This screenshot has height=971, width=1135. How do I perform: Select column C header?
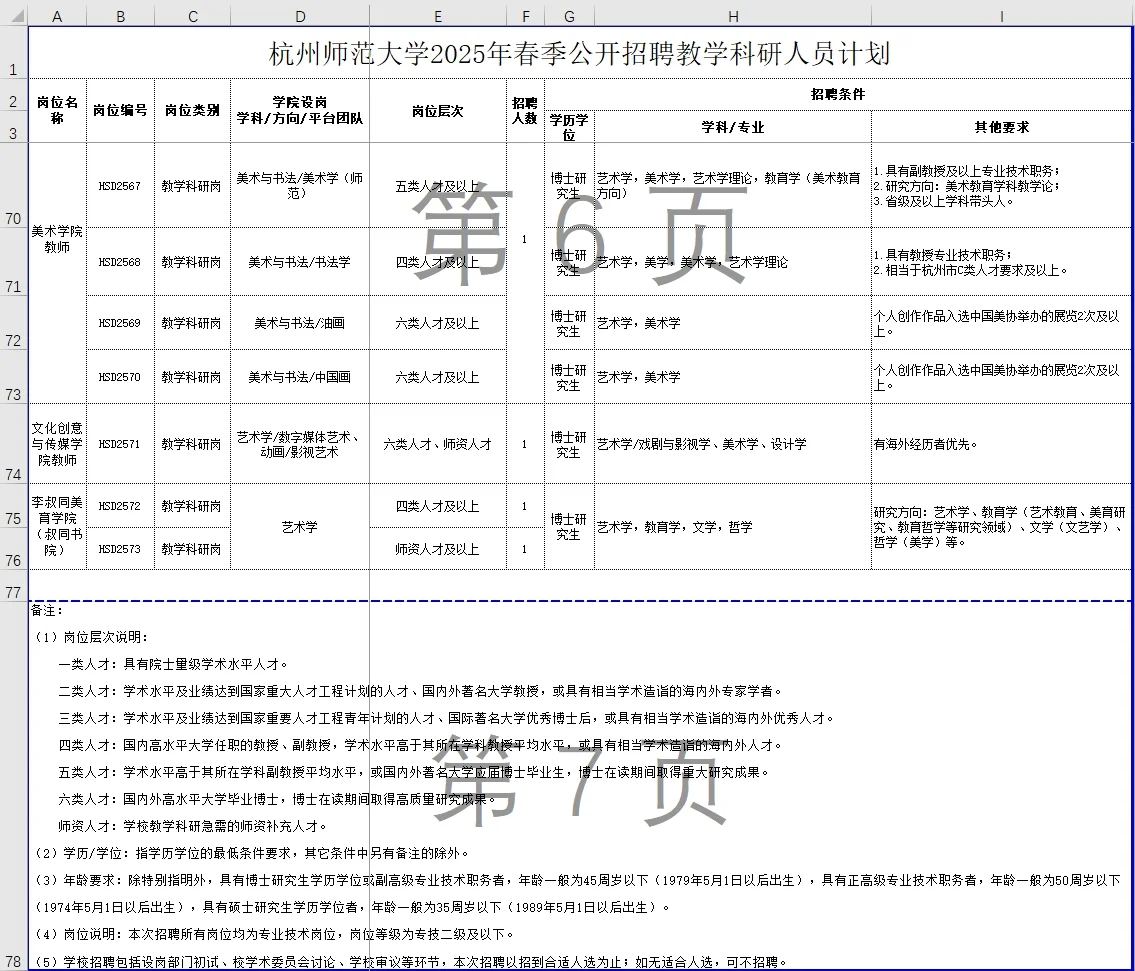[193, 16]
